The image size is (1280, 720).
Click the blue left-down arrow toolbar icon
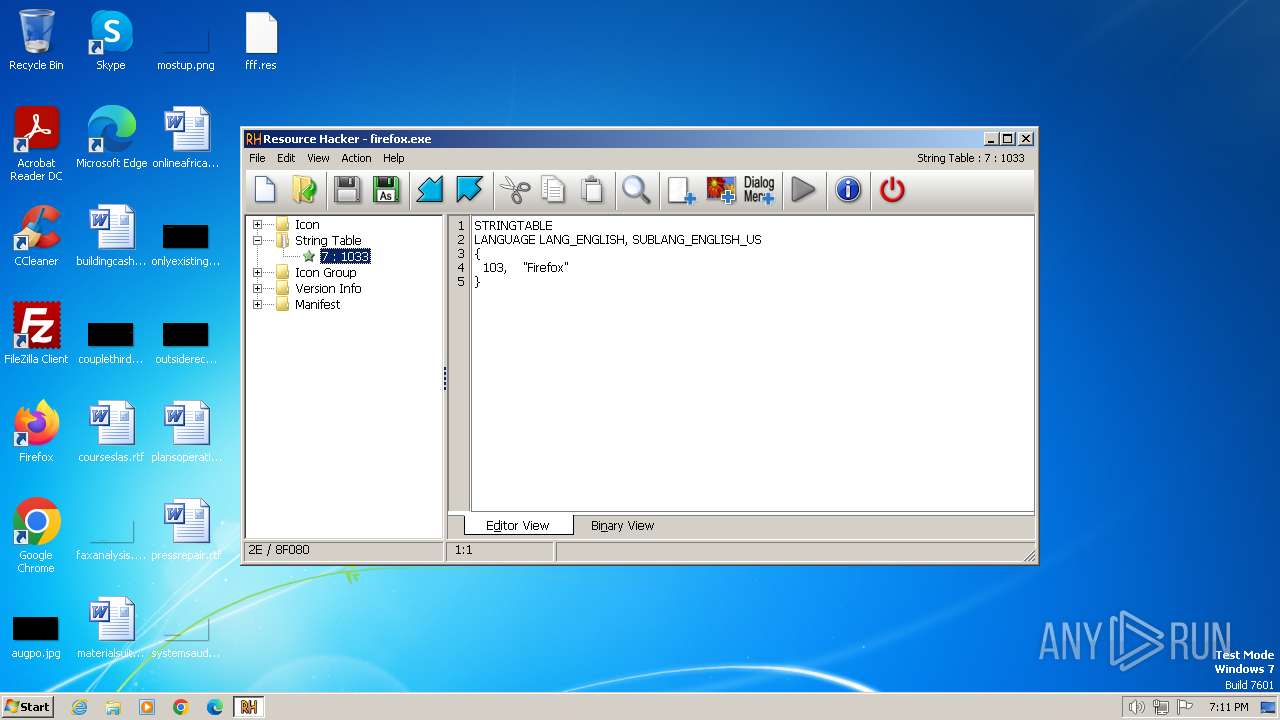pos(430,189)
